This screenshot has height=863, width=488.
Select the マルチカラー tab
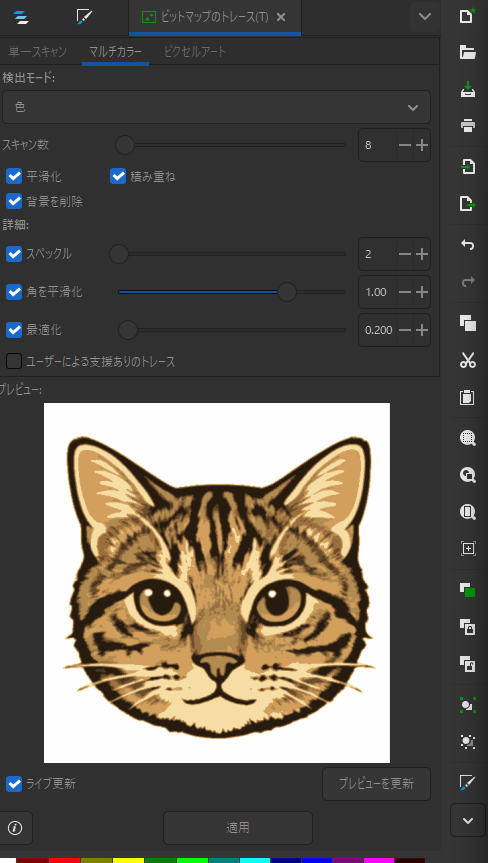tap(116, 52)
